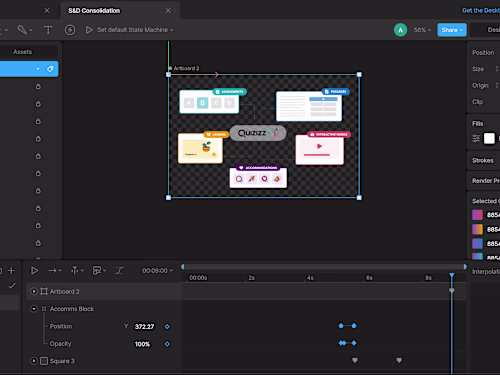Click the user avatar labeled A

coord(400,30)
